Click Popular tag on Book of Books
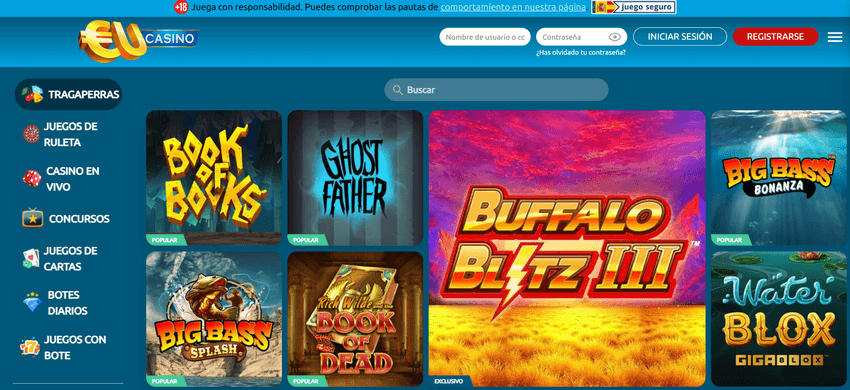This screenshot has height=390, width=850. [x=166, y=240]
